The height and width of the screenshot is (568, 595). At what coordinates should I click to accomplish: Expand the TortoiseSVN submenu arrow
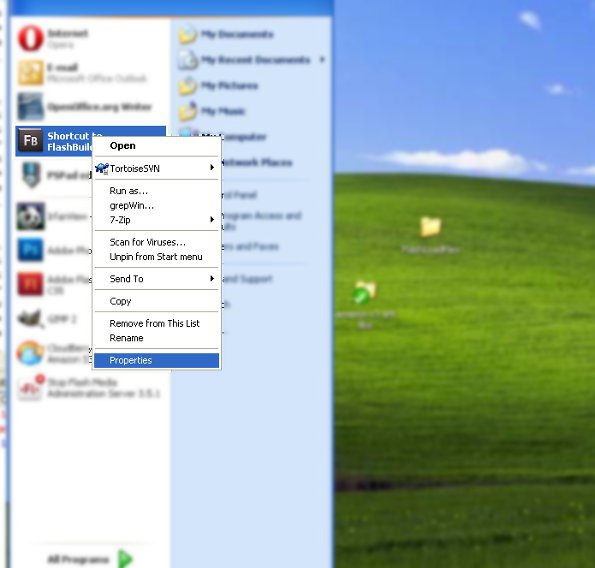212,168
